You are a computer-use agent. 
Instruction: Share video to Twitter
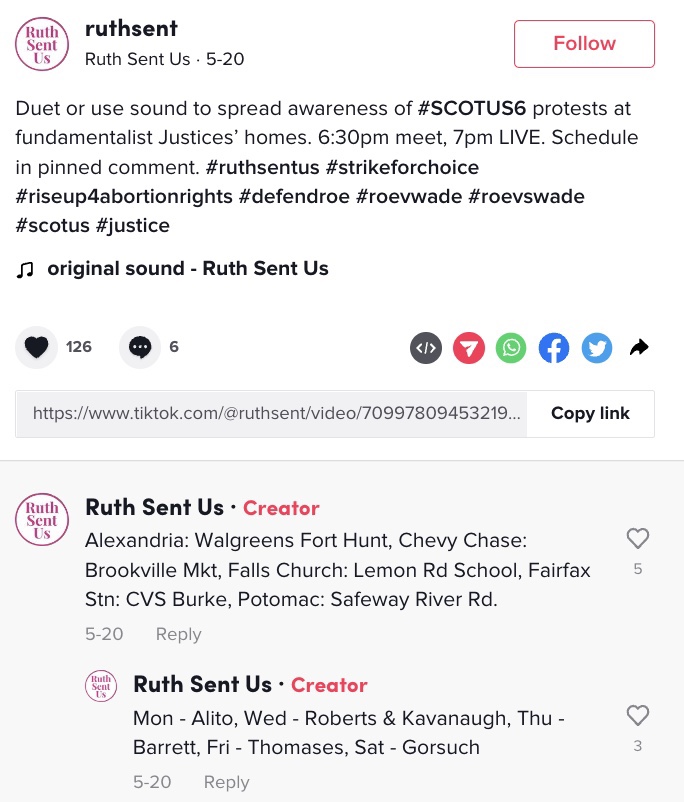pos(597,348)
